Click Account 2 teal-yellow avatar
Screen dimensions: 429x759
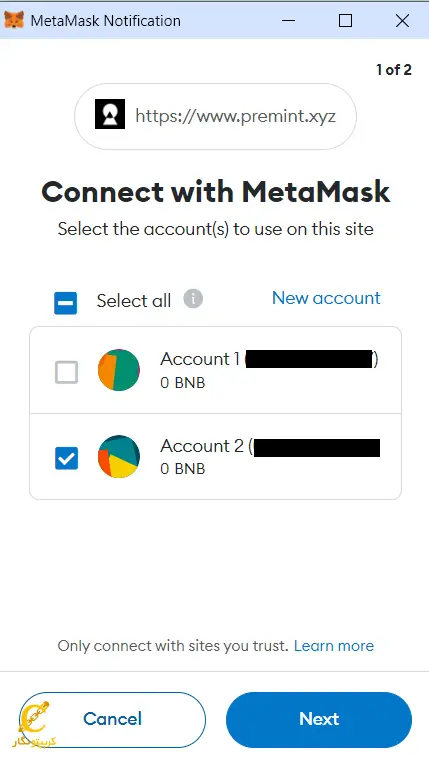119,456
